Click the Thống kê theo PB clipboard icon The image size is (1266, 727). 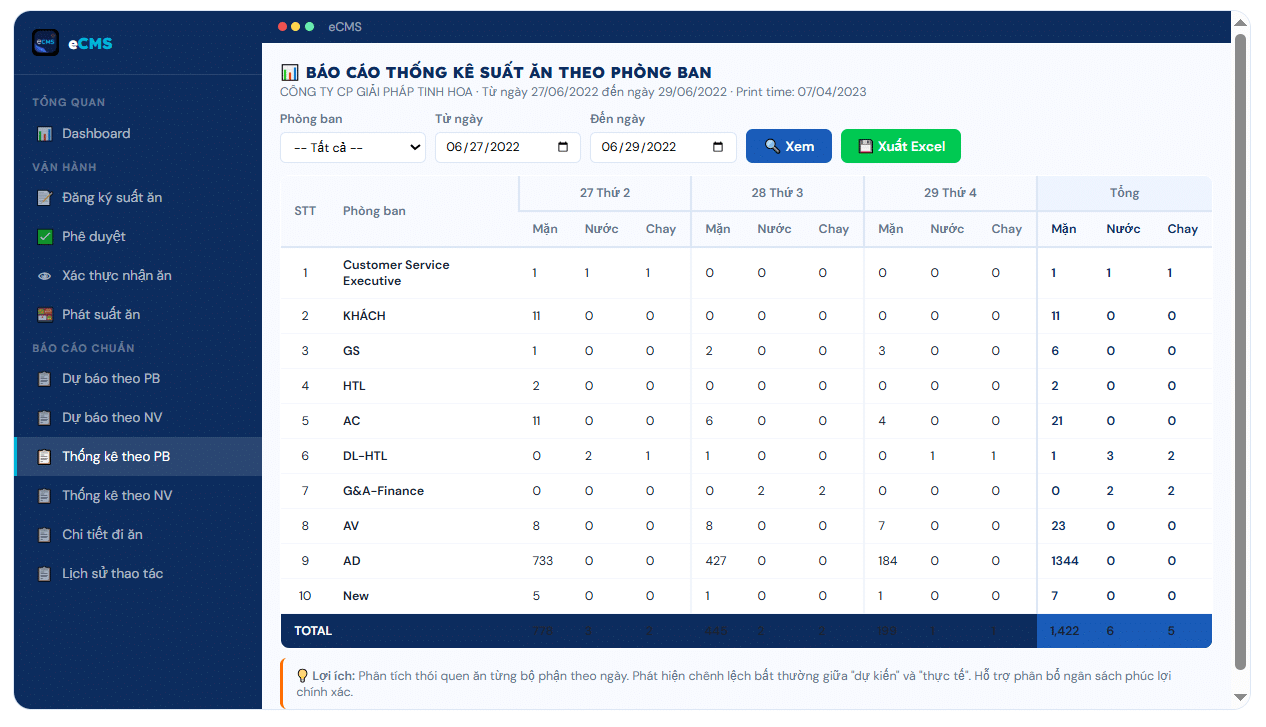coord(44,457)
